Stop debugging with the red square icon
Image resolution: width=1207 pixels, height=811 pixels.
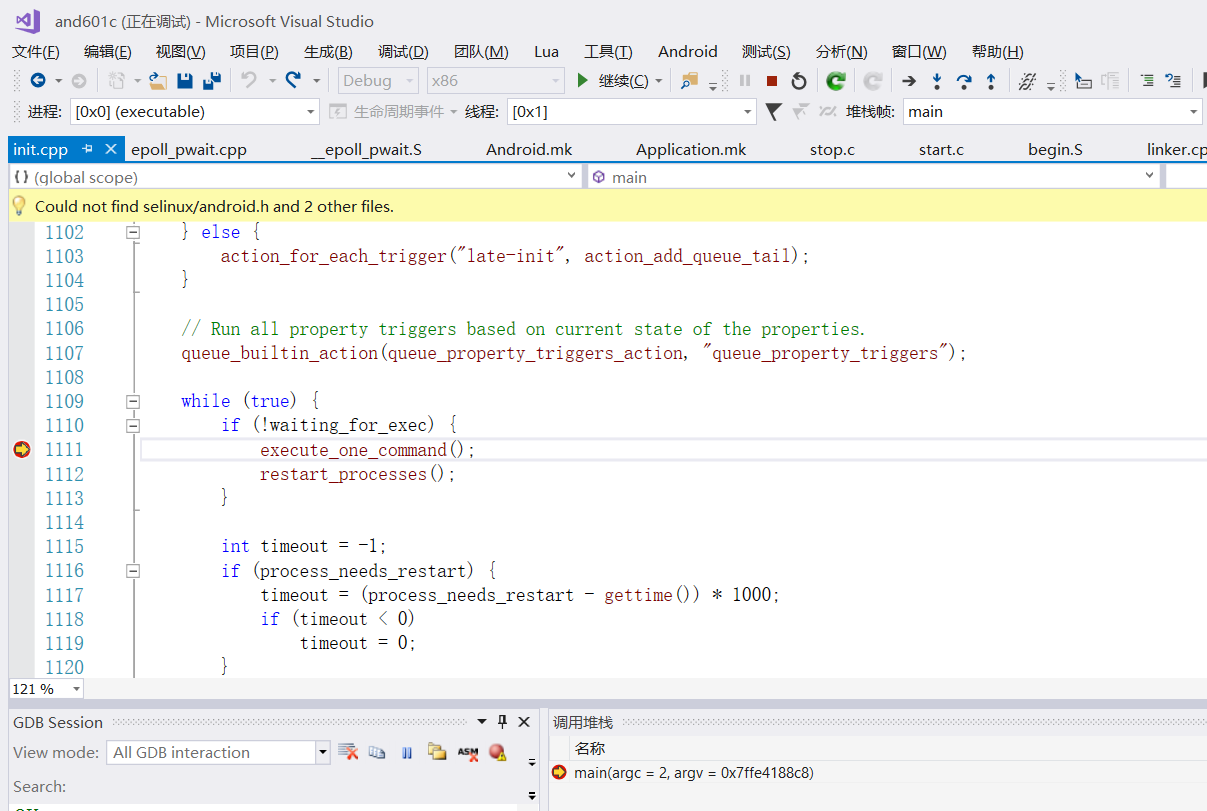pos(770,81)
